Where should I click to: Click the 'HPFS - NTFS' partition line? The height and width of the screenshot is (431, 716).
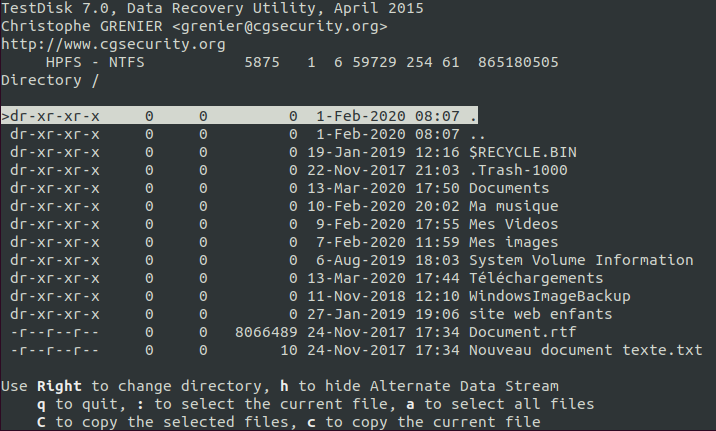pos(100,63)
